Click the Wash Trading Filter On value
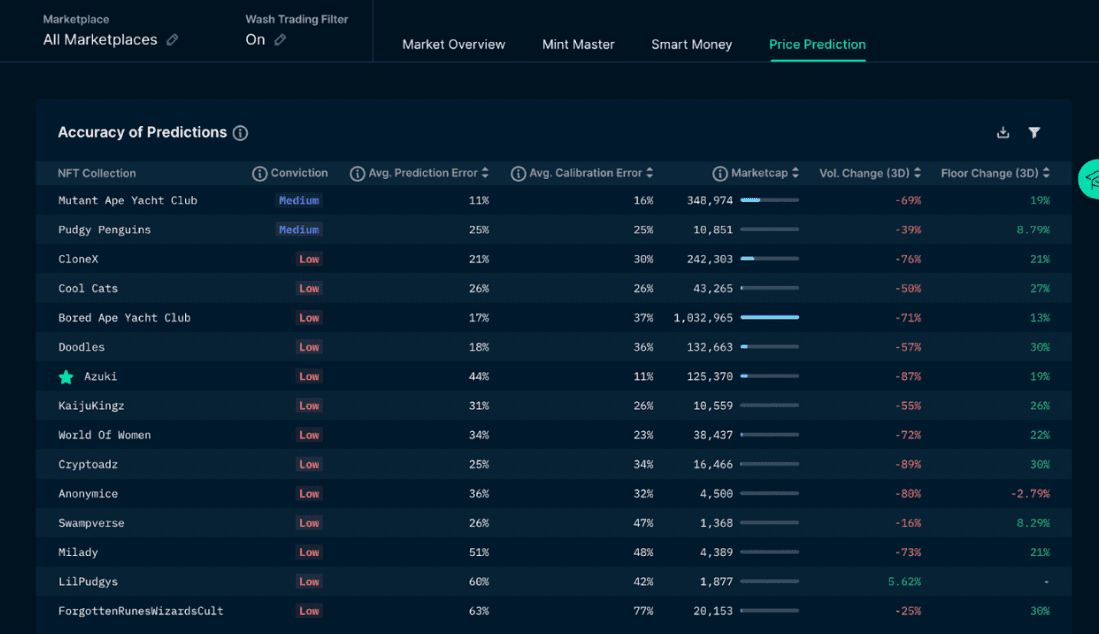The height and width of the screenshot is (634, 1099). (255, 40)
